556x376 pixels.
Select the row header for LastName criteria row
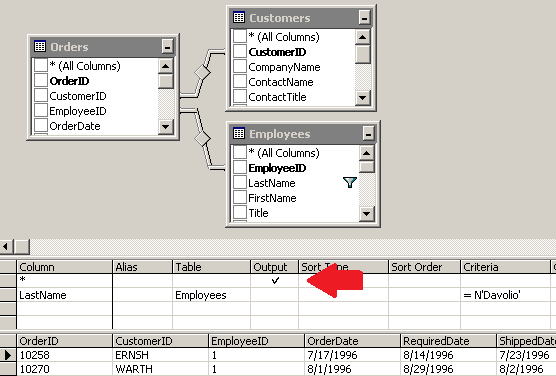point(8,295)
